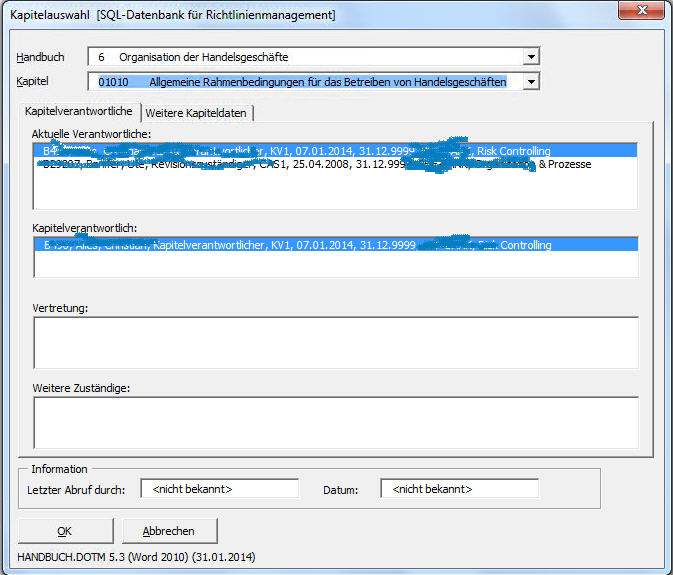Select the Revisionszuständiger entry in Aktuelle Verantwortliche

tap(335, 164)
